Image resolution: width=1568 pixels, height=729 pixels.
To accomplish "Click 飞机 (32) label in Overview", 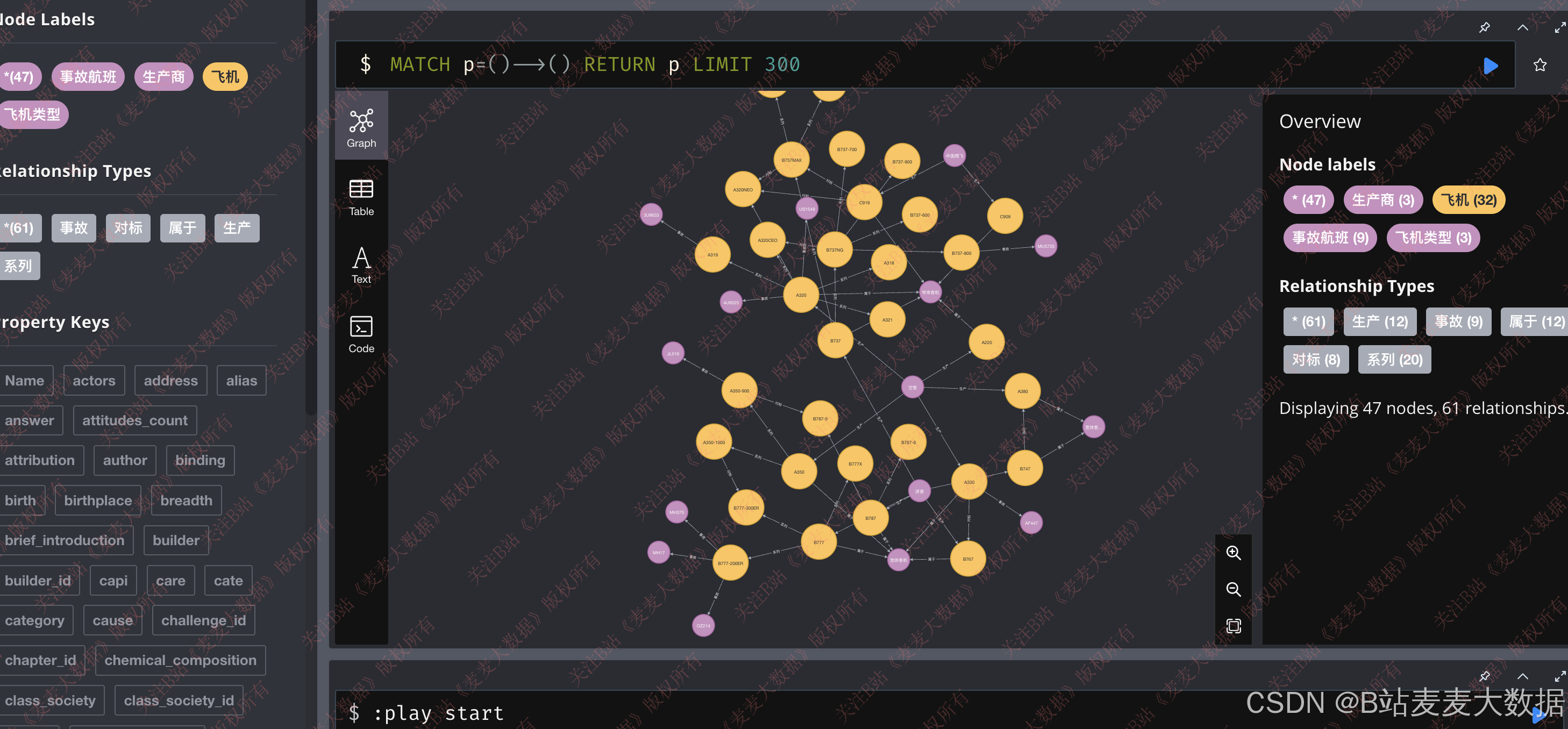I will point(1468,200).
